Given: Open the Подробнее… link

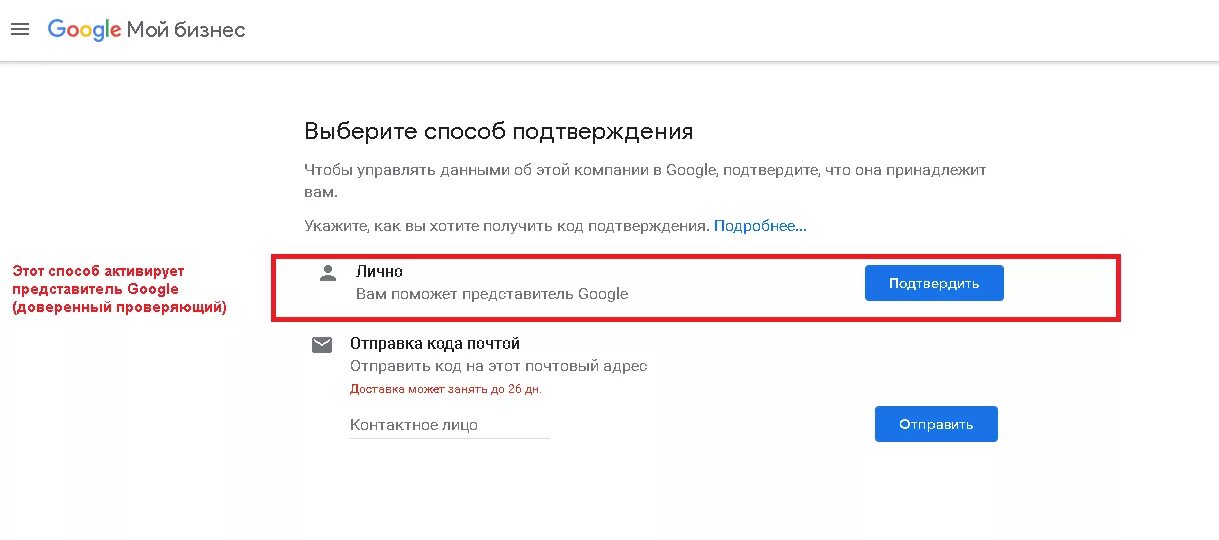Looking at the screenshot, I should [x=760, y=226].
